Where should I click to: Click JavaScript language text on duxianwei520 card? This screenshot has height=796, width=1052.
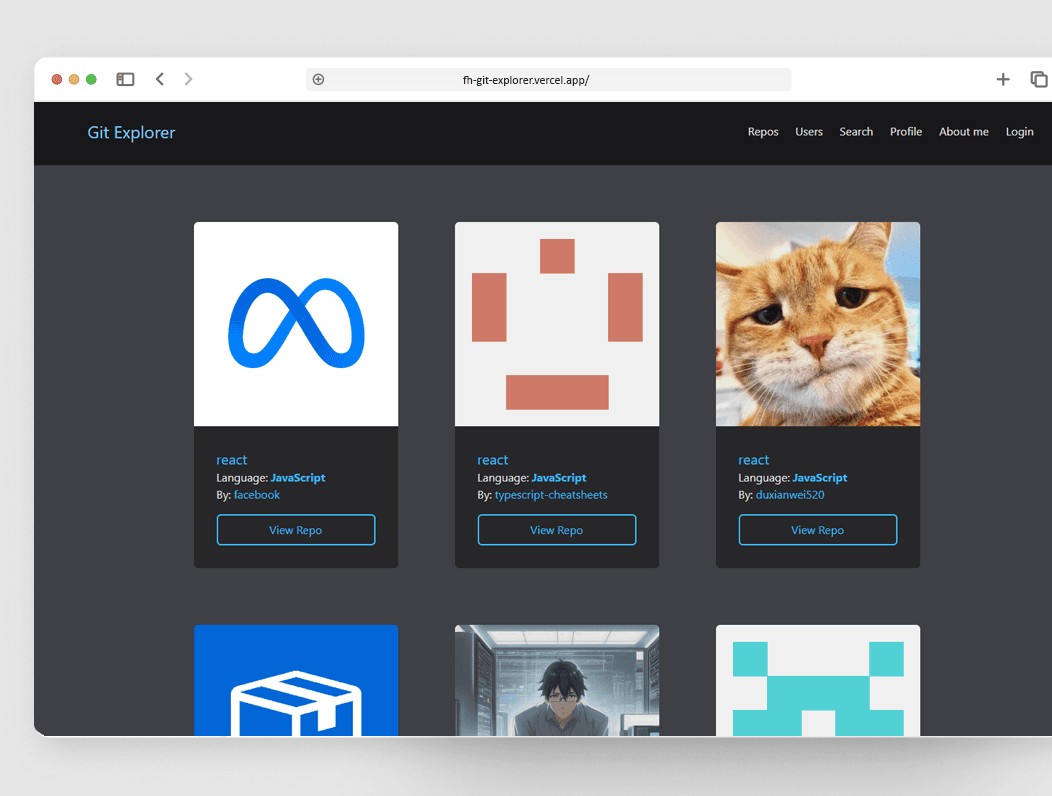click(x=820, y=477)
